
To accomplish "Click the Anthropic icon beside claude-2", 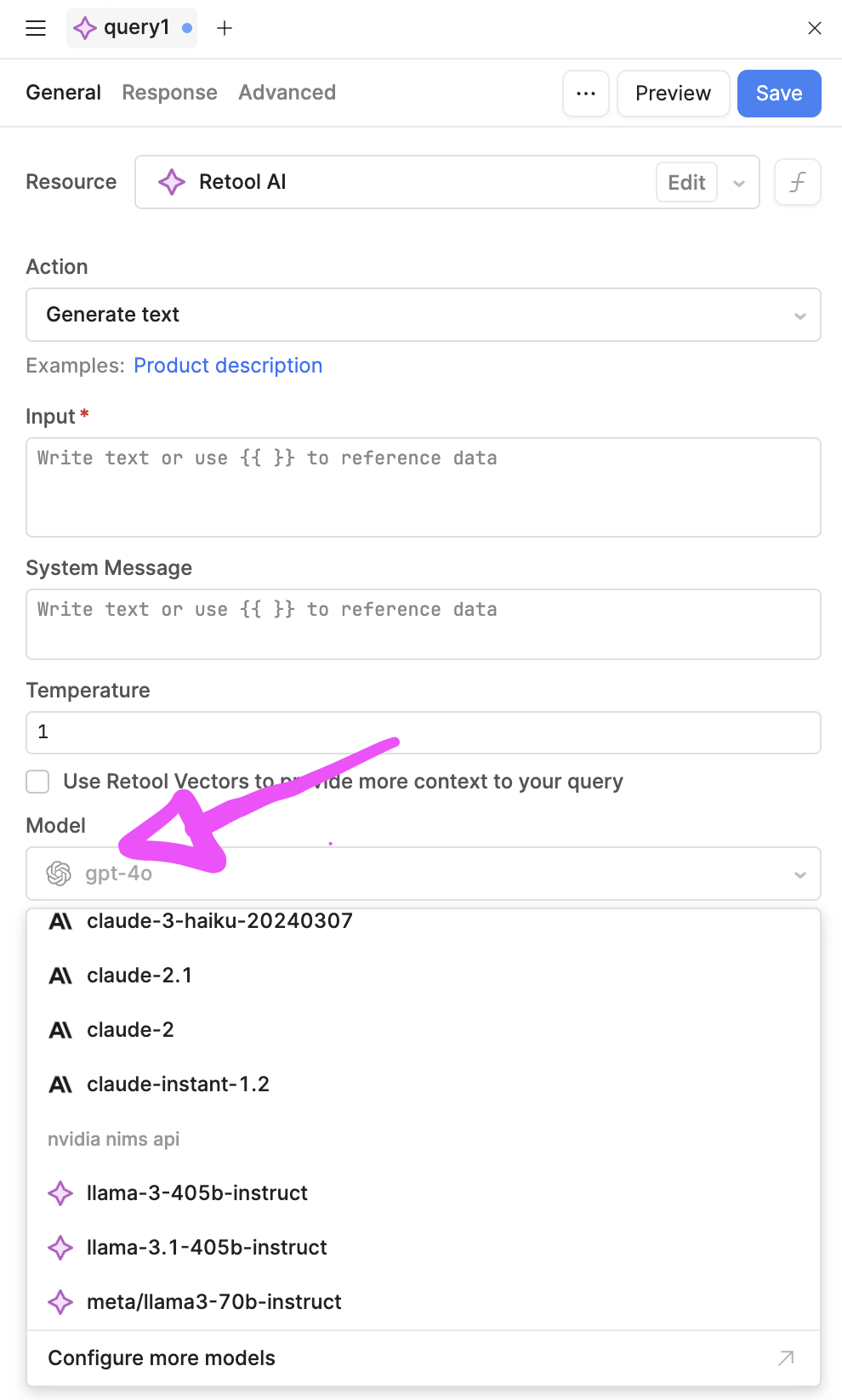I will click(x=60, y=1030).
